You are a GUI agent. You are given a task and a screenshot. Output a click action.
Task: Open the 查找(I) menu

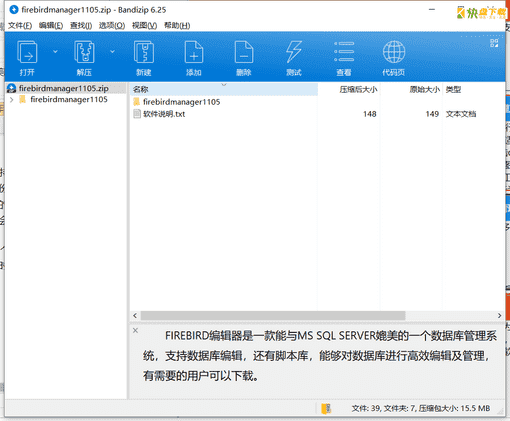tap(81, 26)
